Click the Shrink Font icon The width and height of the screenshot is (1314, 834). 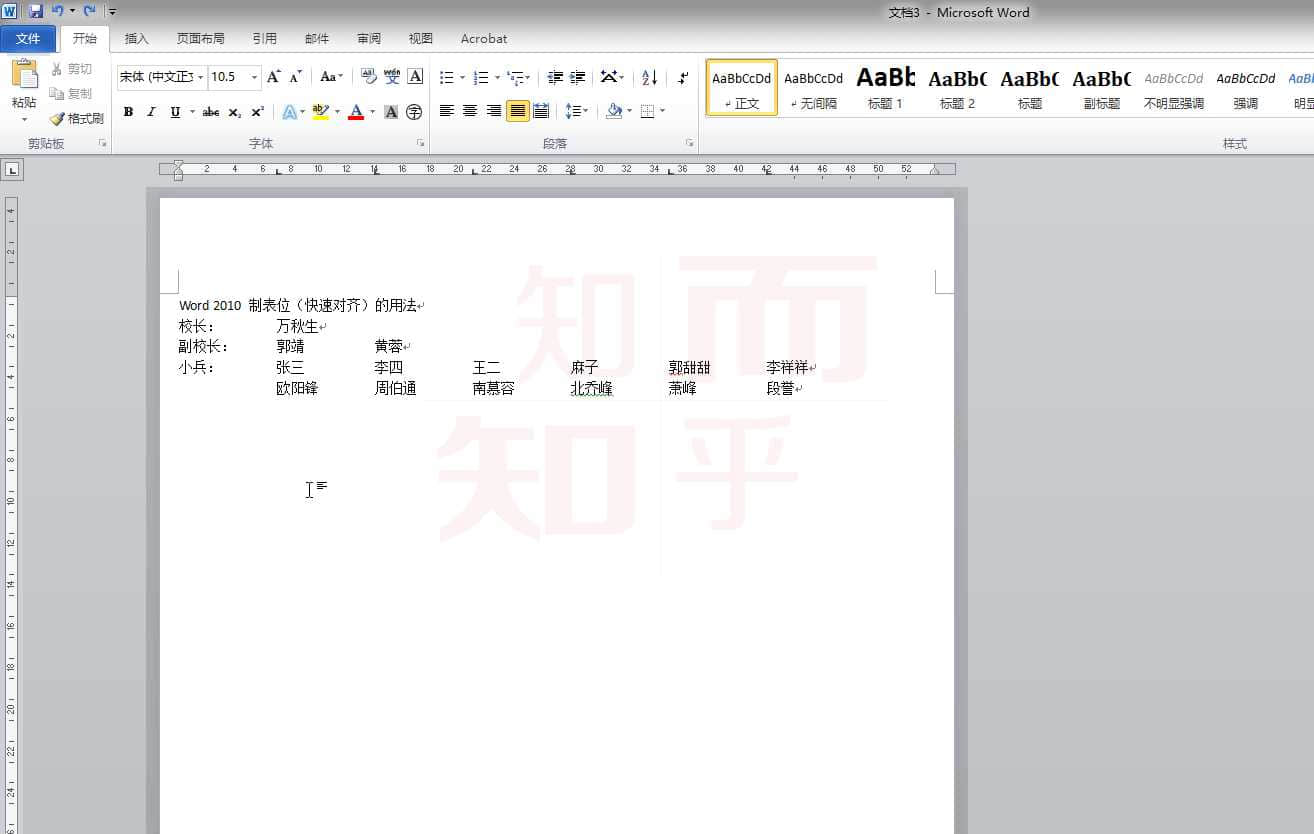tap(296, 77)
